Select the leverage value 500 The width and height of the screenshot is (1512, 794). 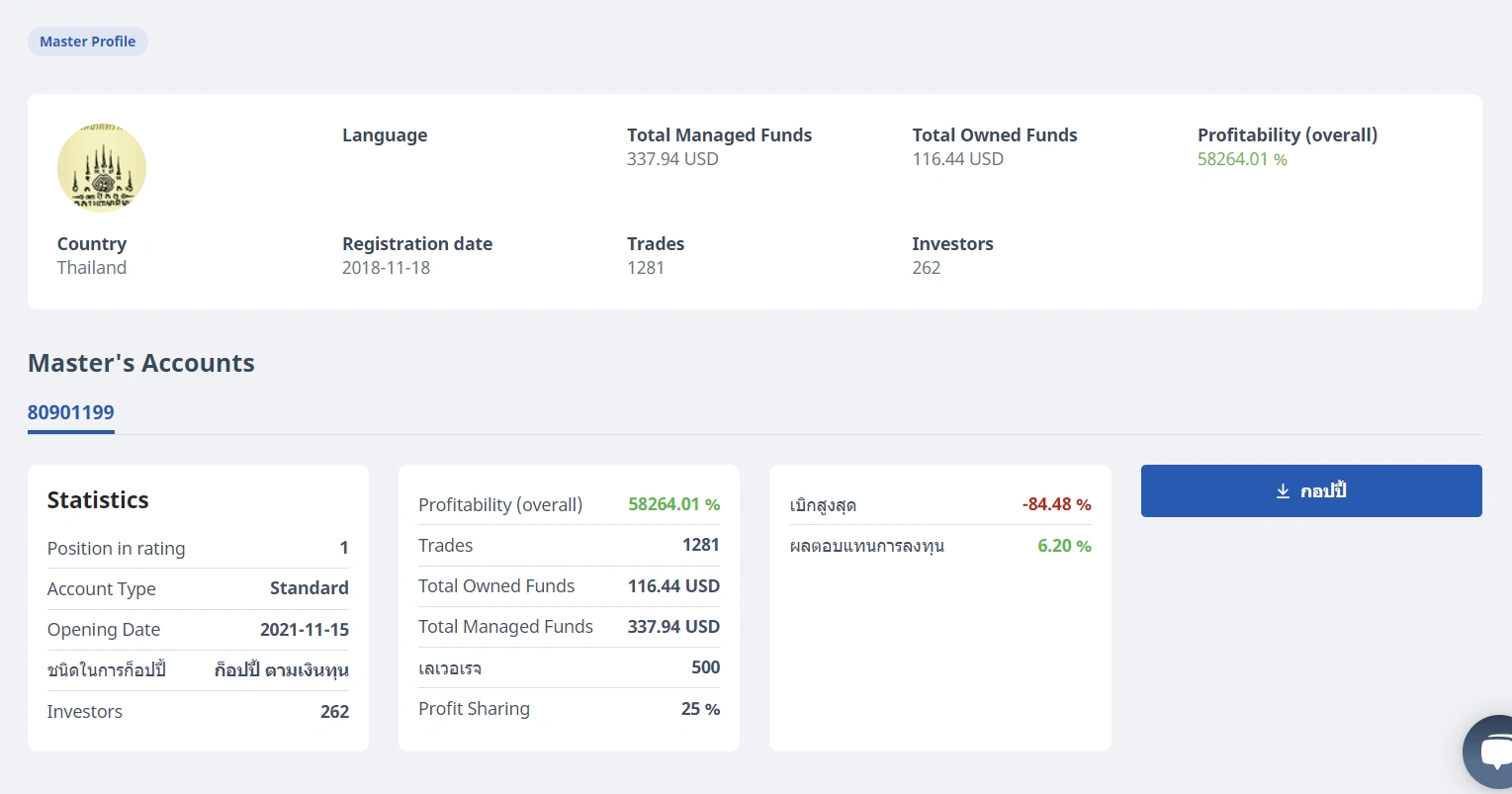pos(706,667)
